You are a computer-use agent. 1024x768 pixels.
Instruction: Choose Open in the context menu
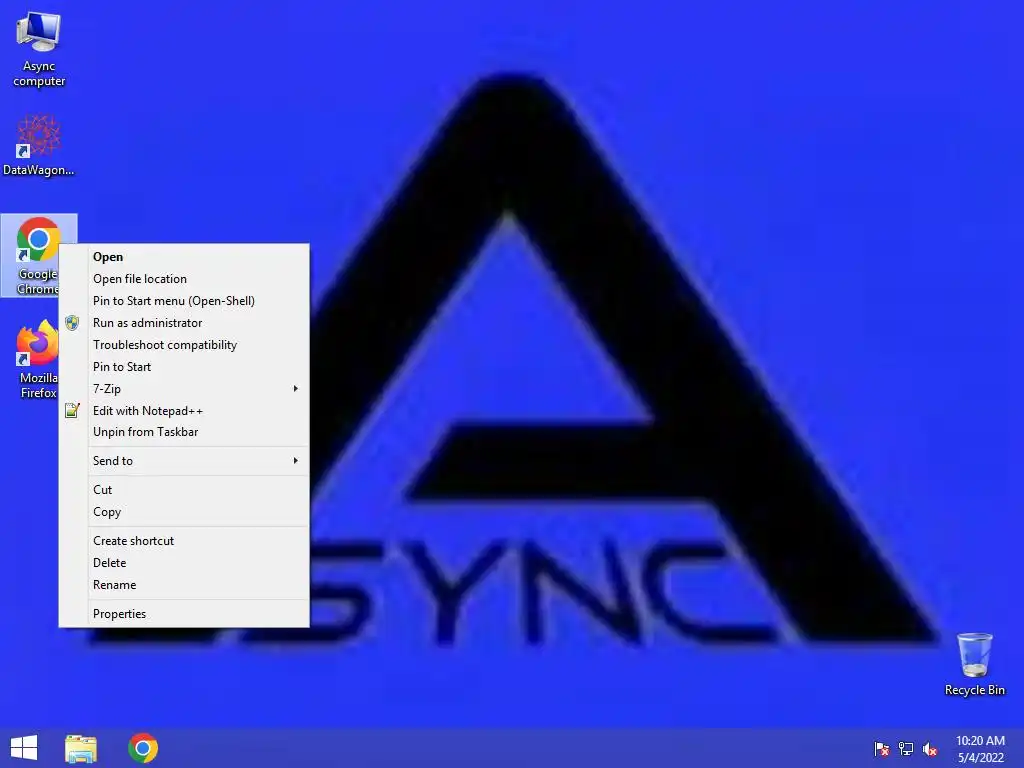pos(184,257)
